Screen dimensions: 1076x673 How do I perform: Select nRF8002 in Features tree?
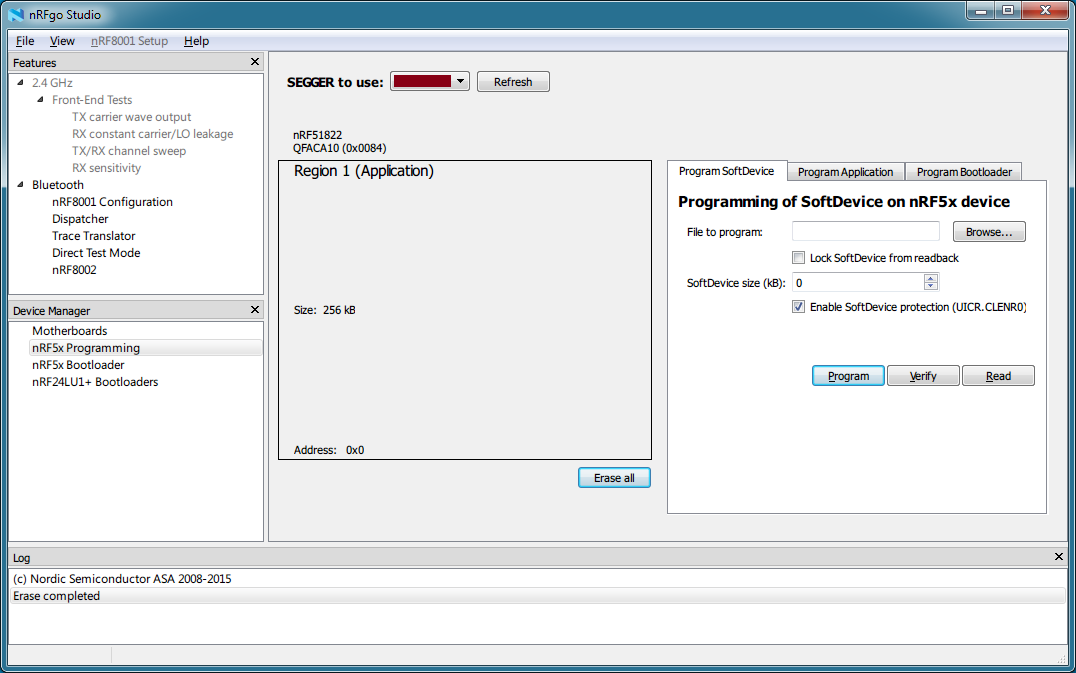pyautogui.click(x=74, y=270)
